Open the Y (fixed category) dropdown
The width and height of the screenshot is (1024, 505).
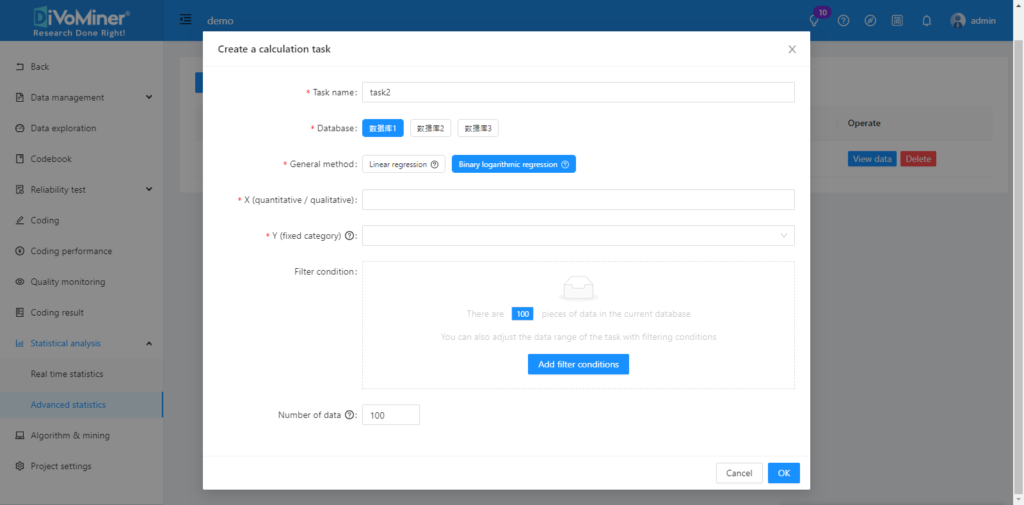point(578,236)
